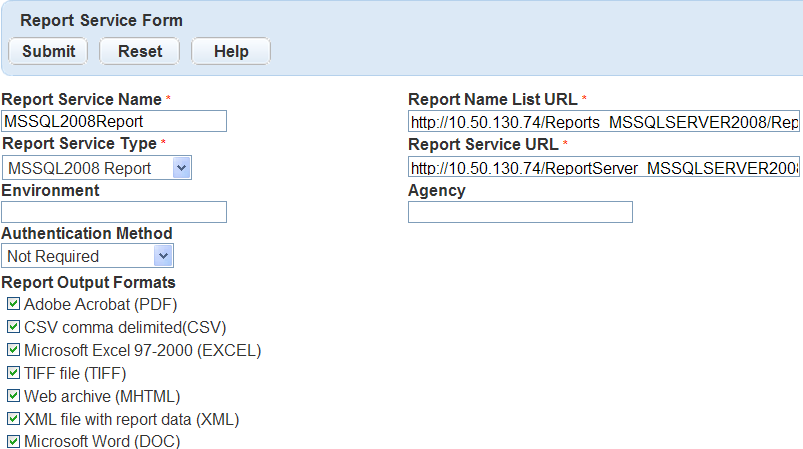803x449 pixels.
Task: Click the Agency text field
Action: [520, 212]
